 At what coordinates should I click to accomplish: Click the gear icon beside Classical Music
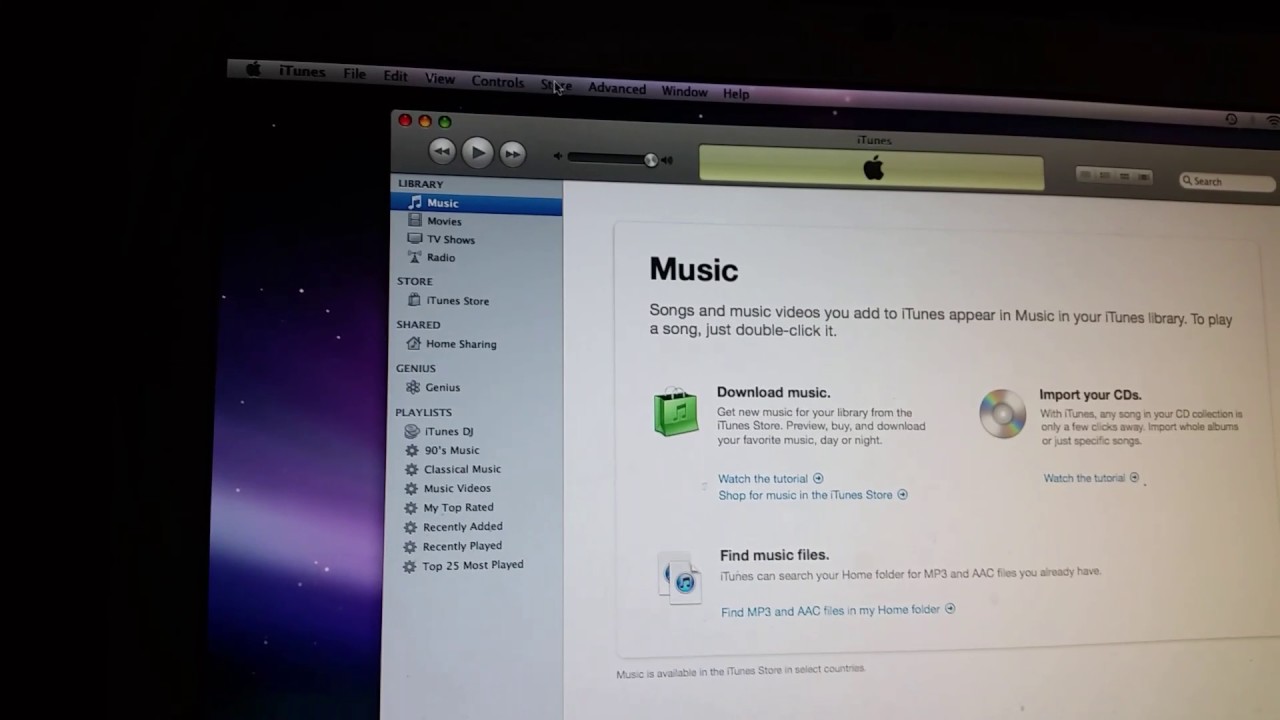coord(411,469)
